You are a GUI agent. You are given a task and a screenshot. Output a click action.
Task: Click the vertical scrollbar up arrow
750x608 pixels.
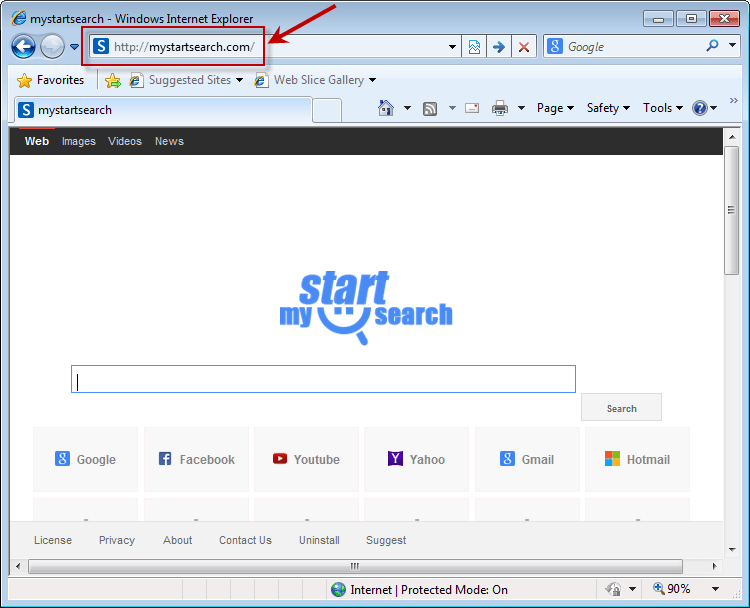click(732, 137)
